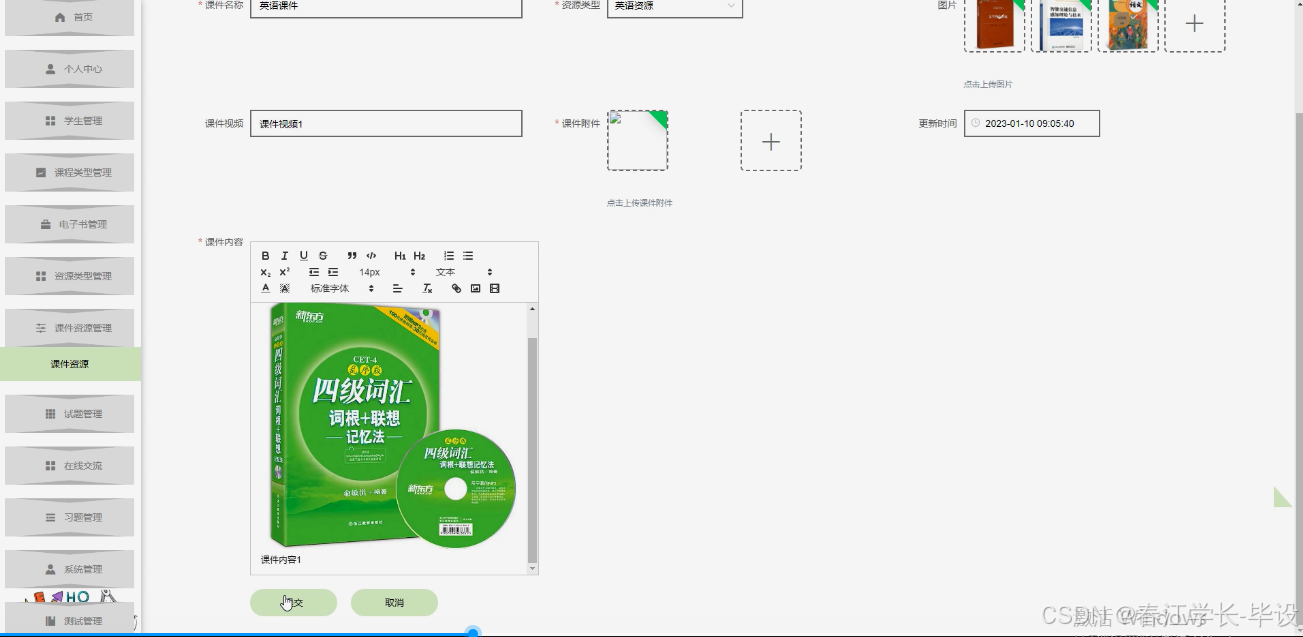This screenshot has height=637, width=1303.
Task: Go to 首页 in sidebar
Action: point(70,17)
